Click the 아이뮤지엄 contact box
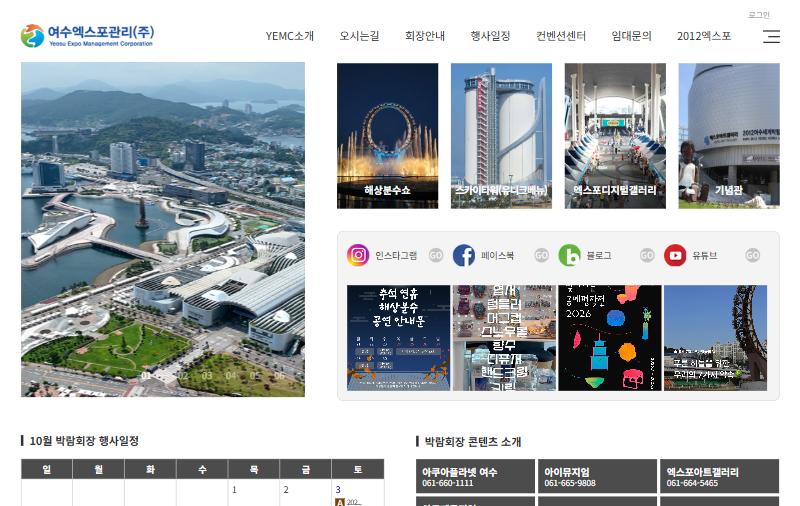 click(597, 476)
